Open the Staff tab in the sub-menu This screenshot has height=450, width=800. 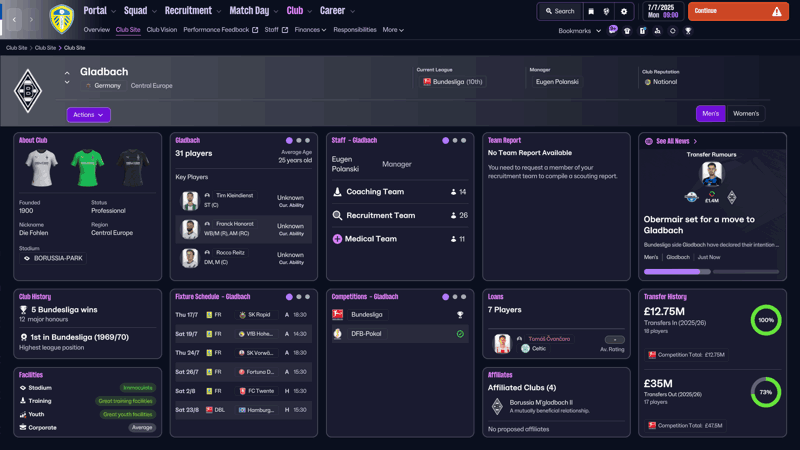(x=276, y=30)
